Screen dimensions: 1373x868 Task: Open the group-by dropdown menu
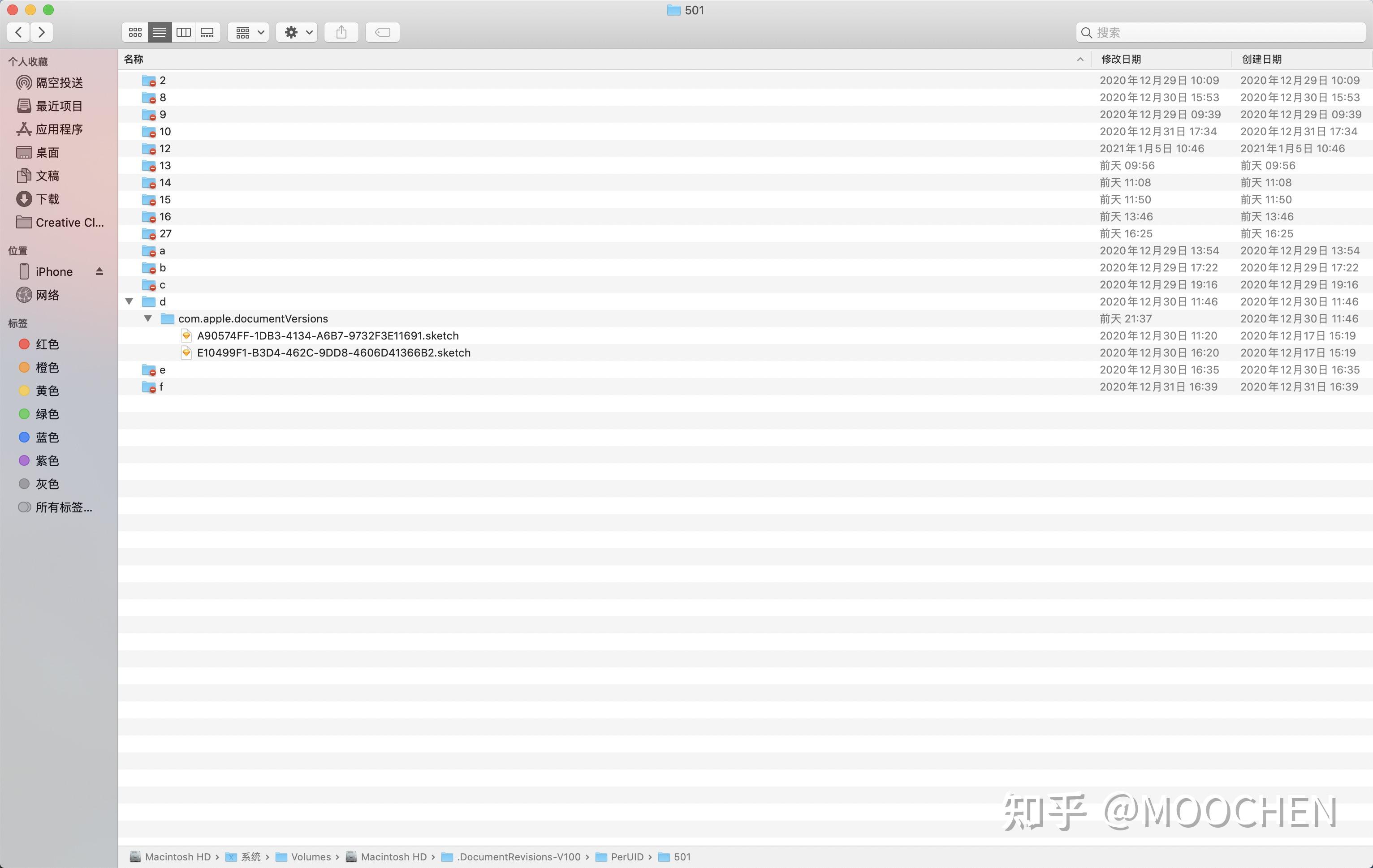click(249, 33)
